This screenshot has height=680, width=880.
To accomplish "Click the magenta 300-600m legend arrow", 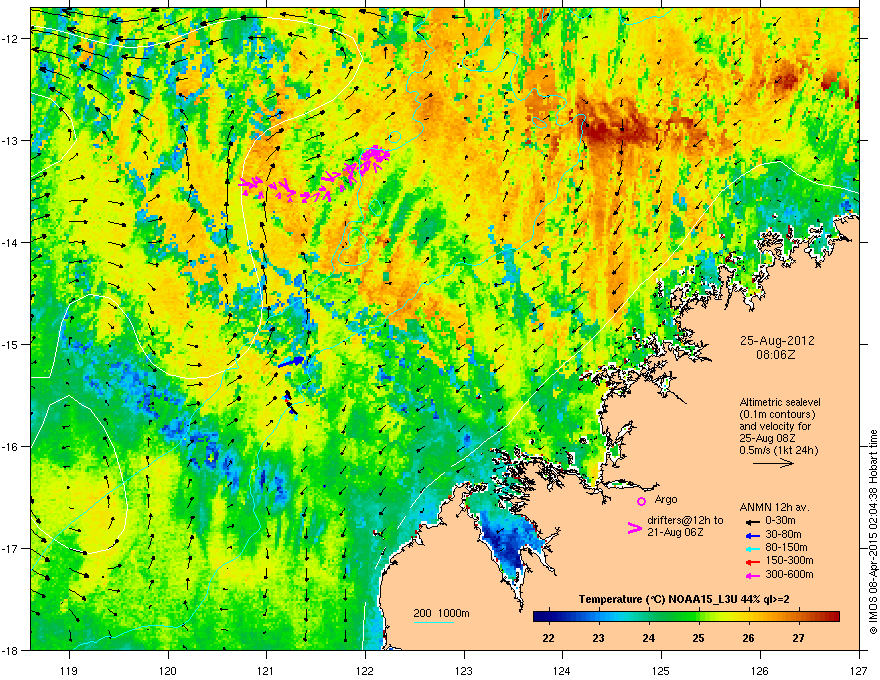I will tap(752, 575).
